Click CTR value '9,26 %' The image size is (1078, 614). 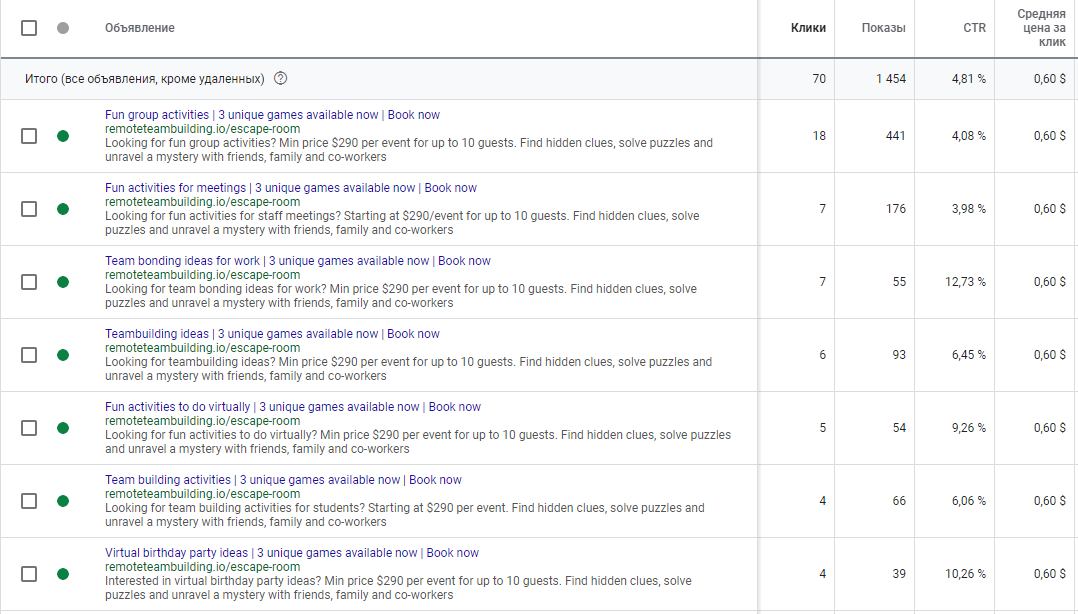tap(969, 428)
